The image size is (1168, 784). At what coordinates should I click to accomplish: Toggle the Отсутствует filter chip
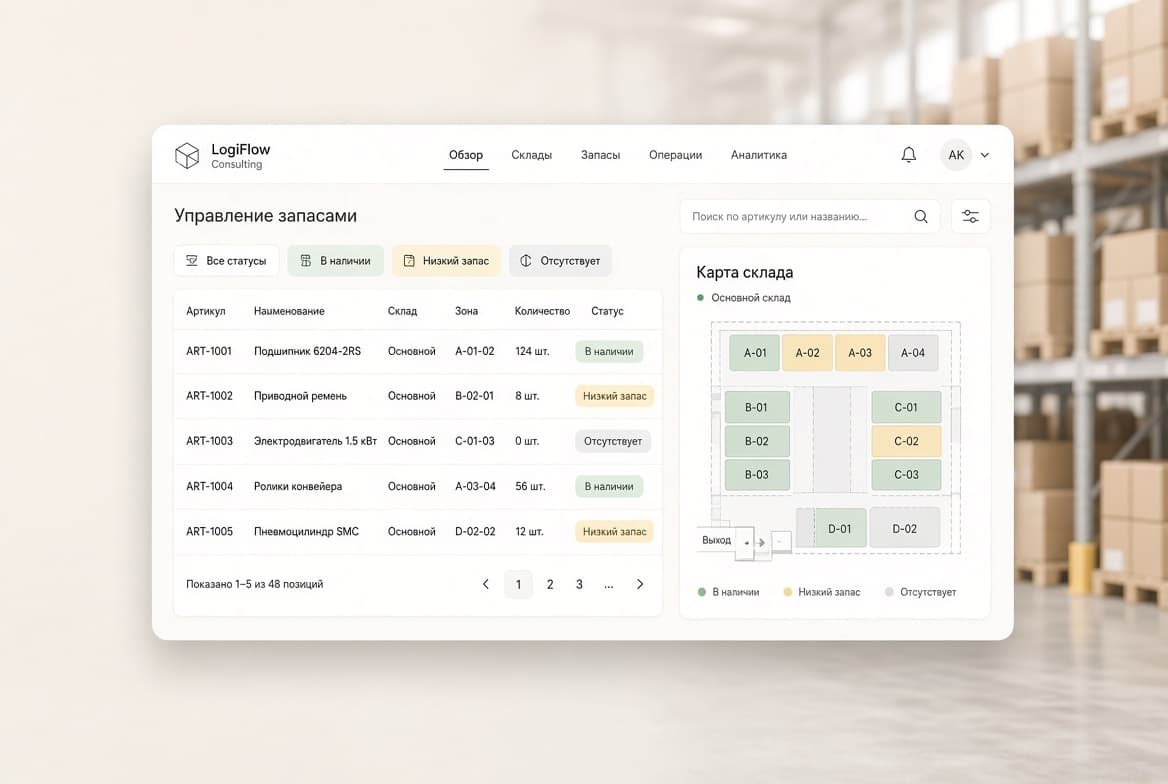[x=560, y=261]
